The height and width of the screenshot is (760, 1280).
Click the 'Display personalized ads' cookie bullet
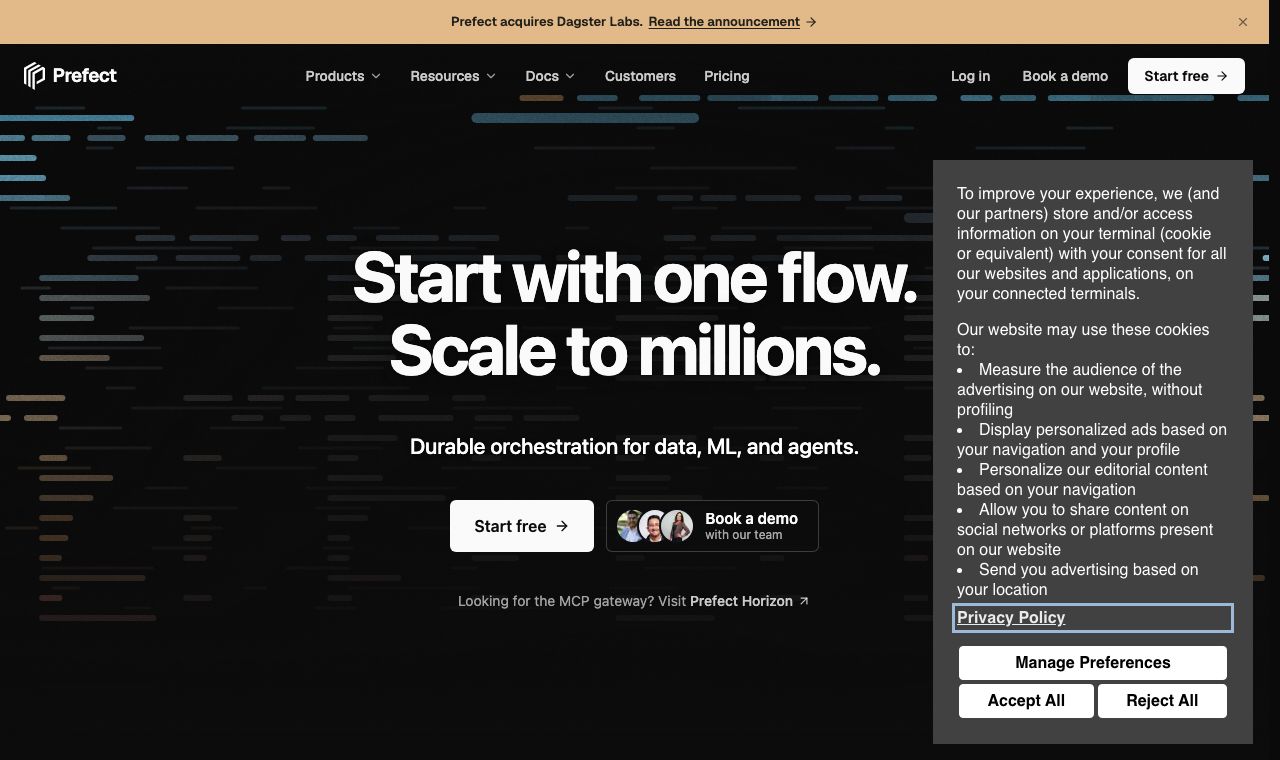[1092, 440]
